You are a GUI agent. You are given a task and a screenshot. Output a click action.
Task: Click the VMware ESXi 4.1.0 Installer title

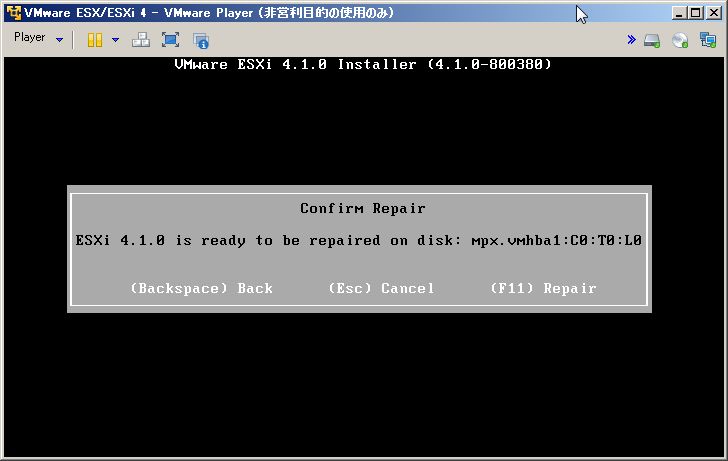tap(363, 64)
